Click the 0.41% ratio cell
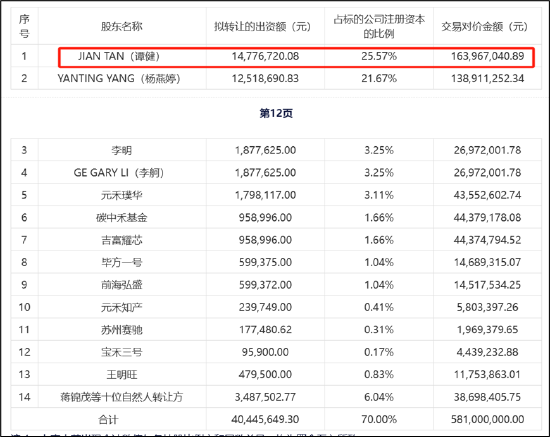The width and height of the screenshot is (550, 437). (379, 307)
